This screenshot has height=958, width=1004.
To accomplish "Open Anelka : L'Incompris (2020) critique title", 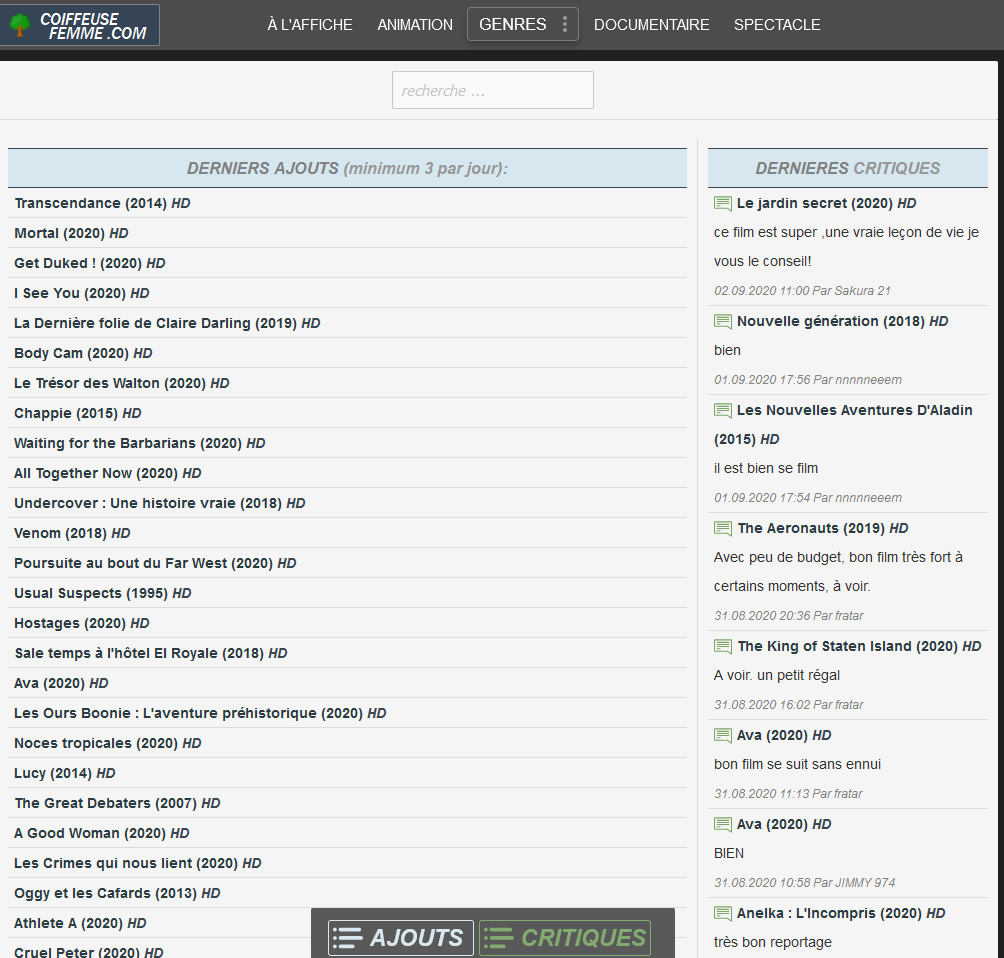I will click(841, 914).
